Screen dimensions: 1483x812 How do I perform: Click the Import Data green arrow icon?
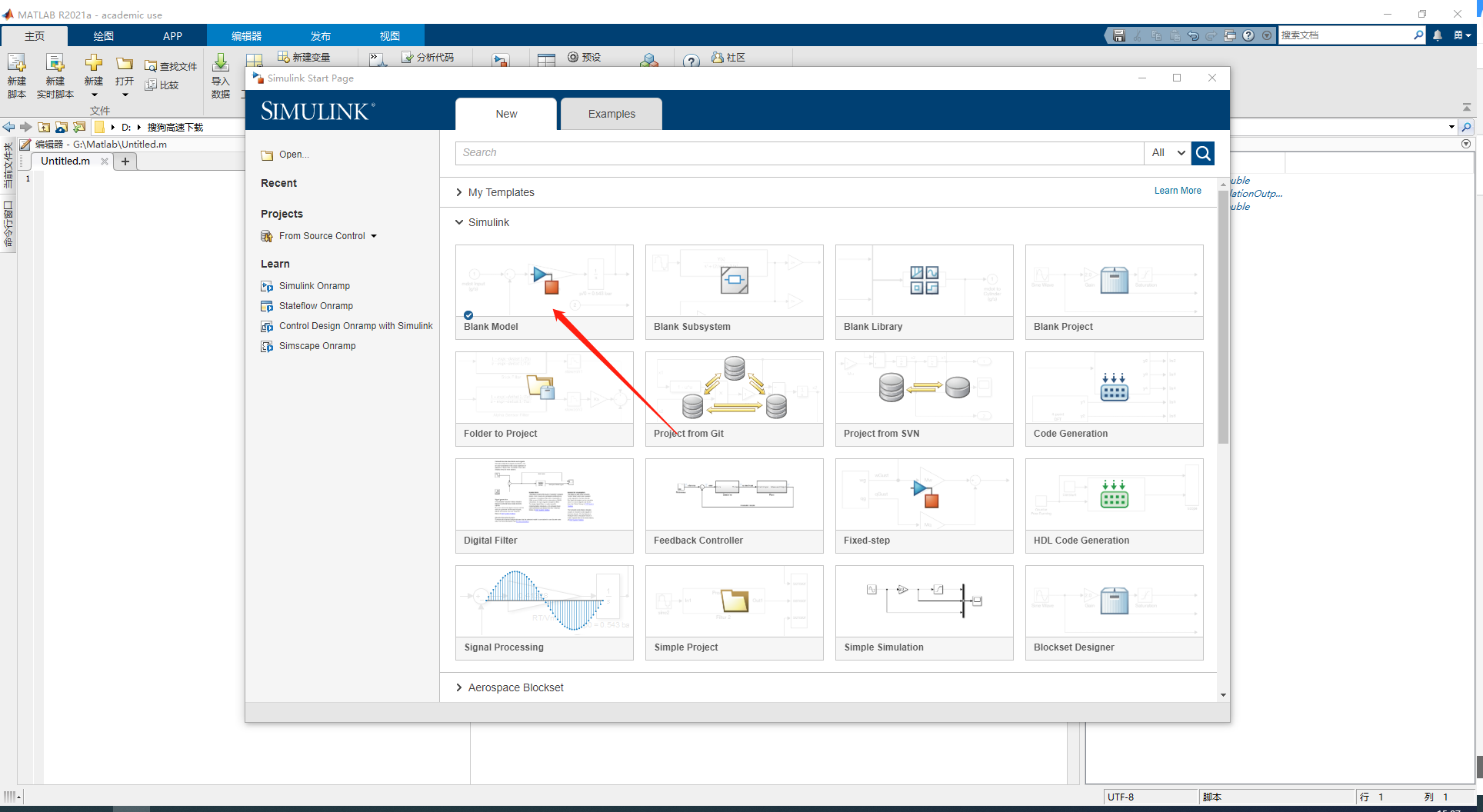point(220,63)
